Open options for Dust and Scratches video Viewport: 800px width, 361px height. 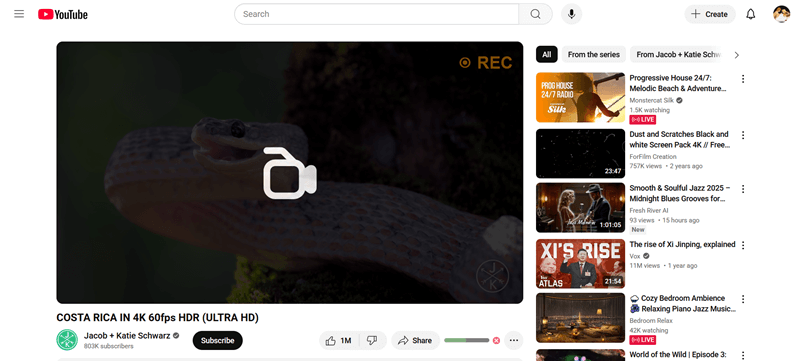[x=743, y=135]
